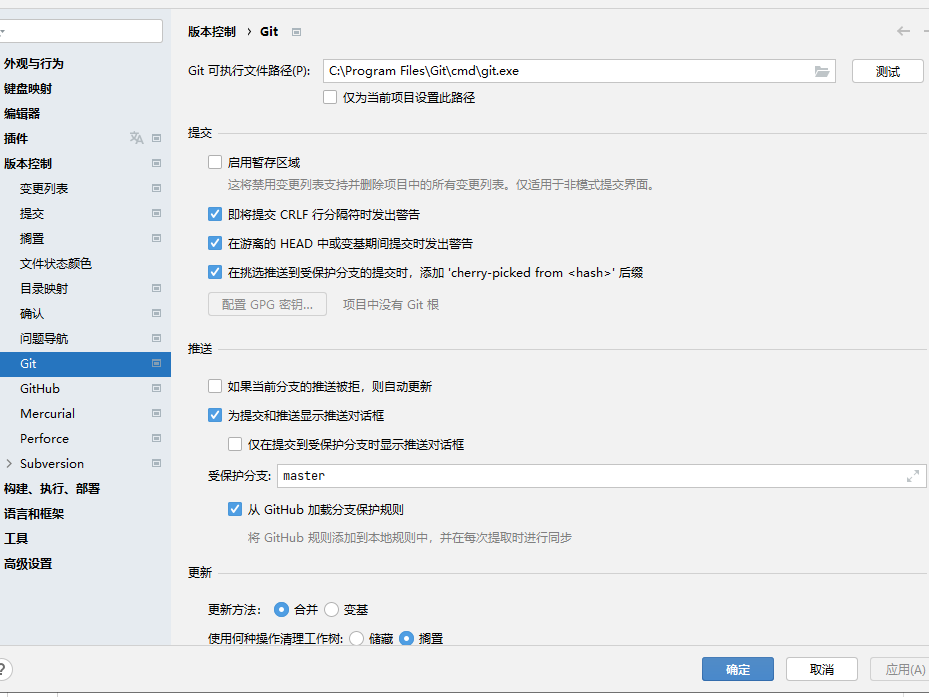Image resolution: width=929 pixels, height=697 pixels.
Task: Select 问题导航 in the settings tree
Action: point(44,338)
